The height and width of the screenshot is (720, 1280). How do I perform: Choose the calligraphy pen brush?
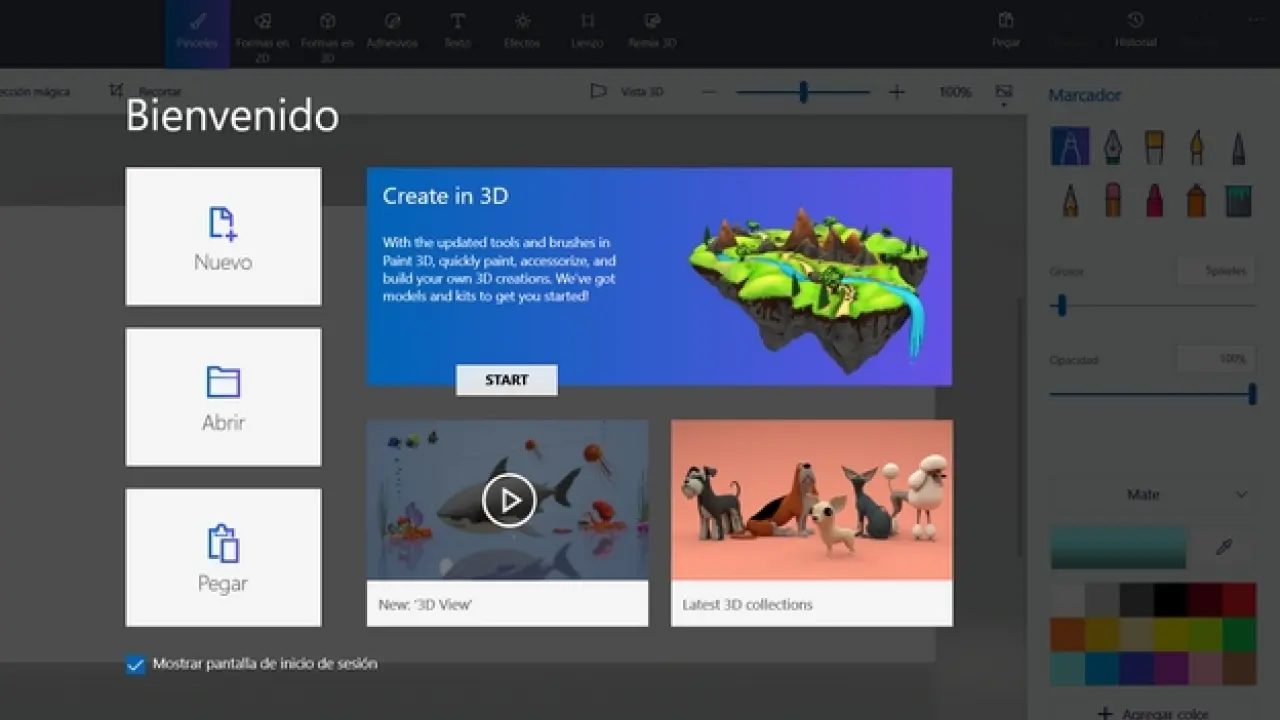coord(1112,147)
